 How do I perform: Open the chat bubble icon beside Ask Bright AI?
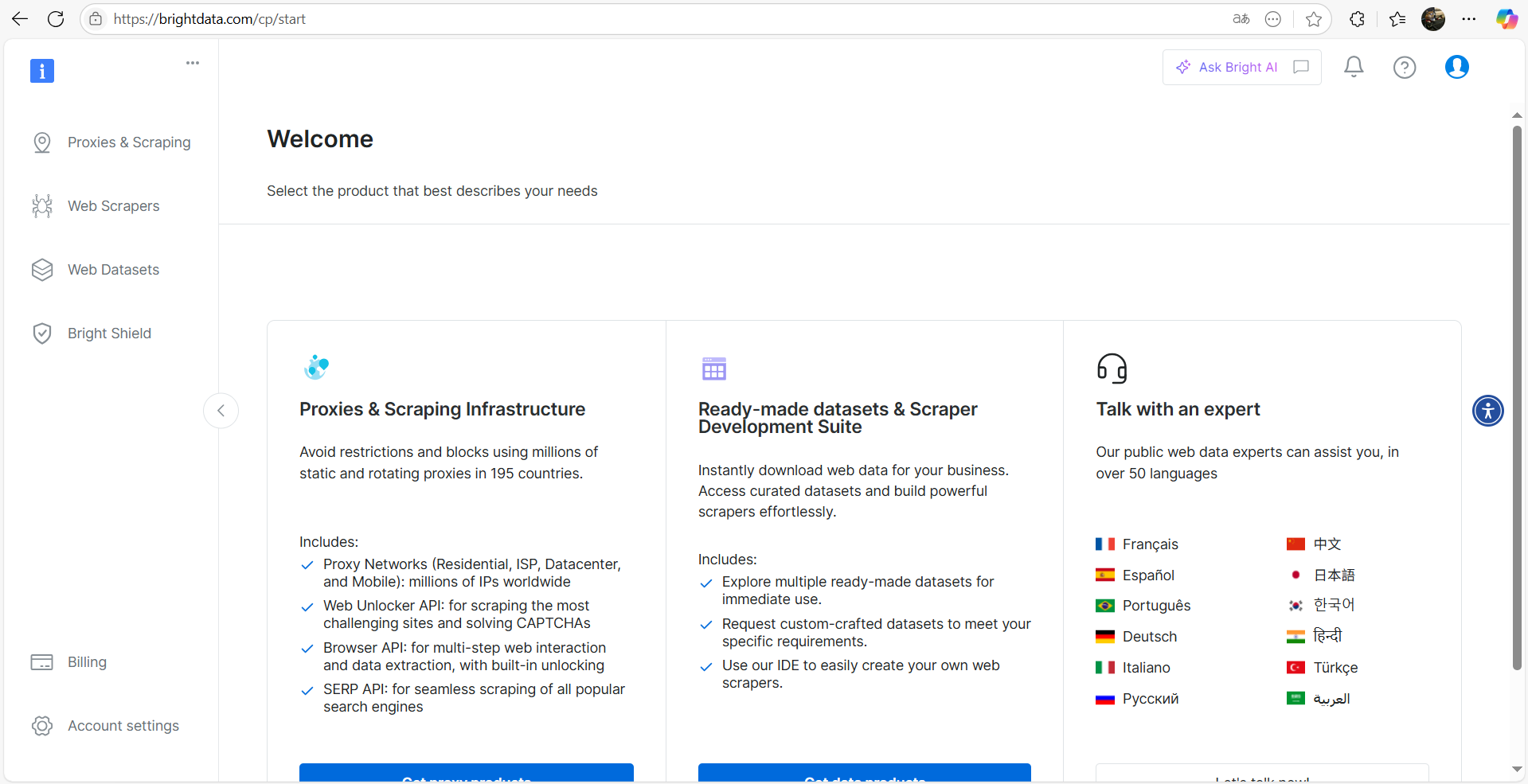pyautogui.click(x=1301, y=67)
